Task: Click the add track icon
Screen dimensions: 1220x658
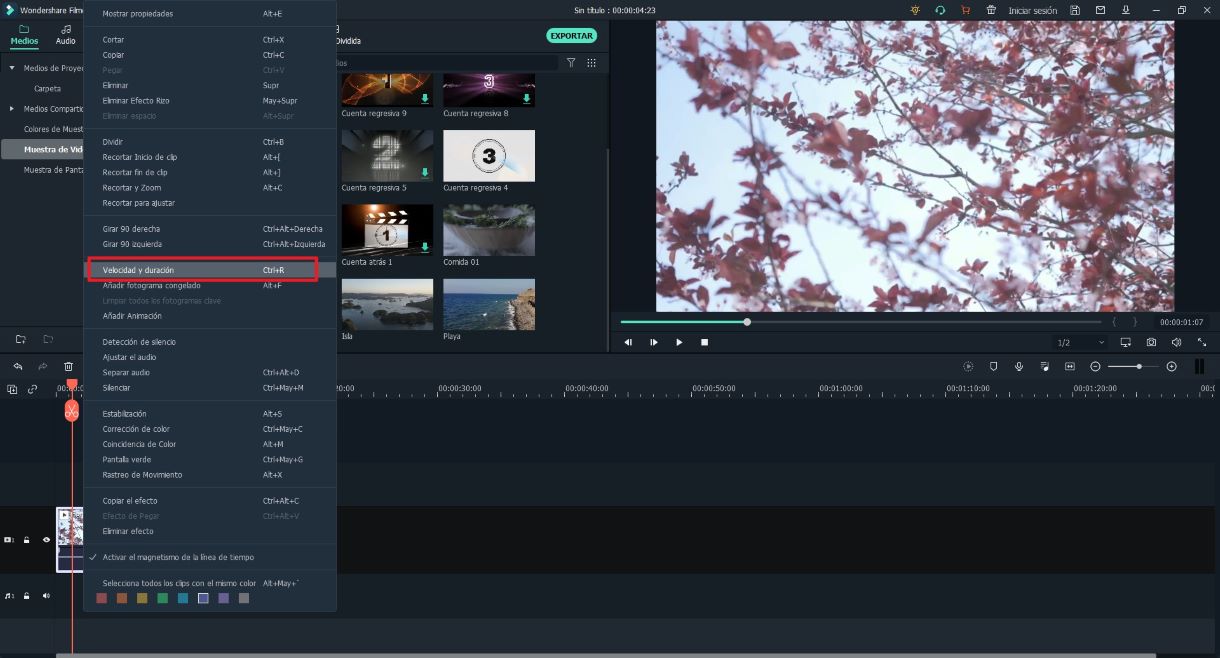Action: pyautogui.click(x=12, y=389)
